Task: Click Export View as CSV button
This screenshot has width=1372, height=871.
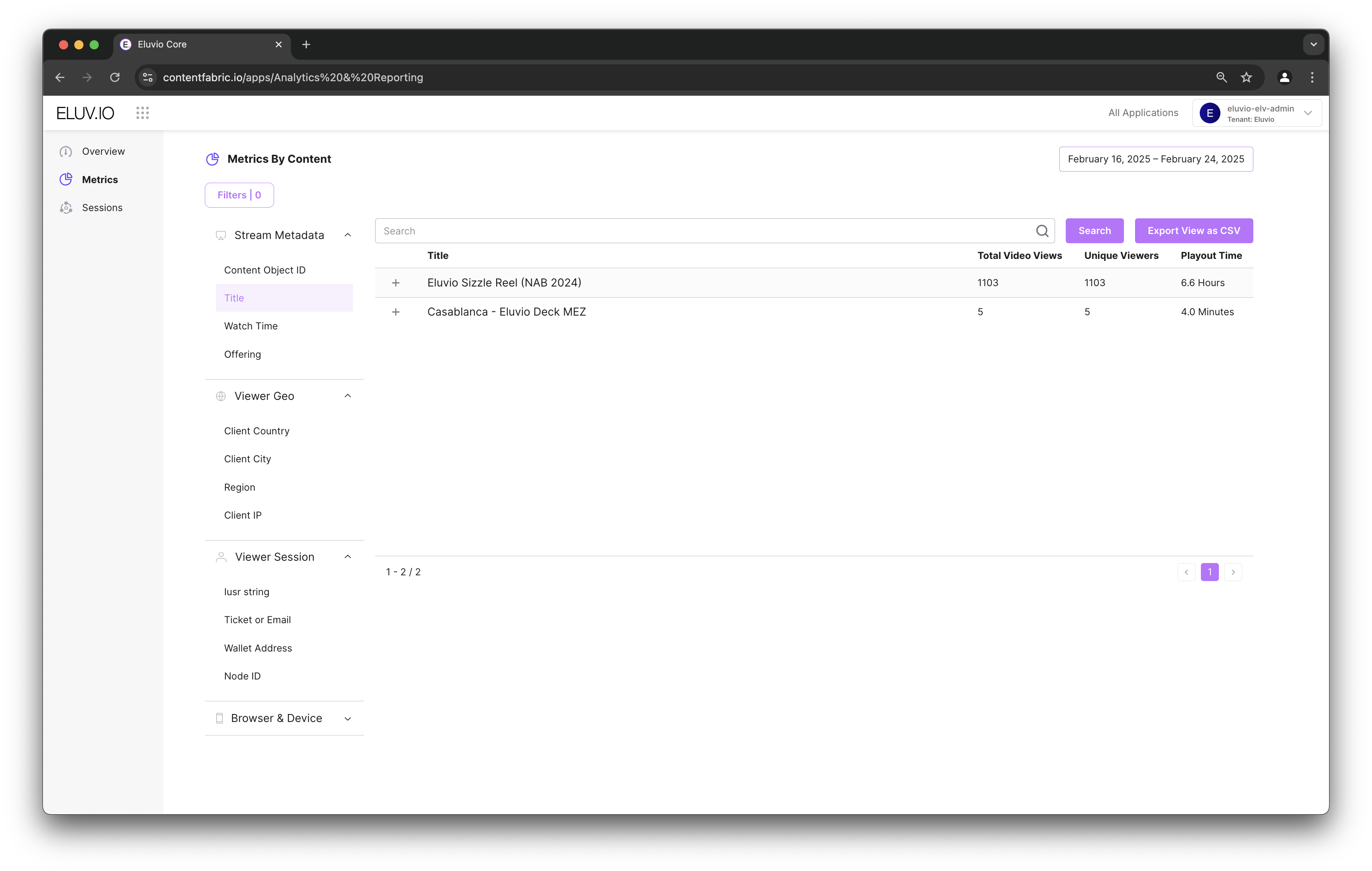Action: [x=1193, y=231]
